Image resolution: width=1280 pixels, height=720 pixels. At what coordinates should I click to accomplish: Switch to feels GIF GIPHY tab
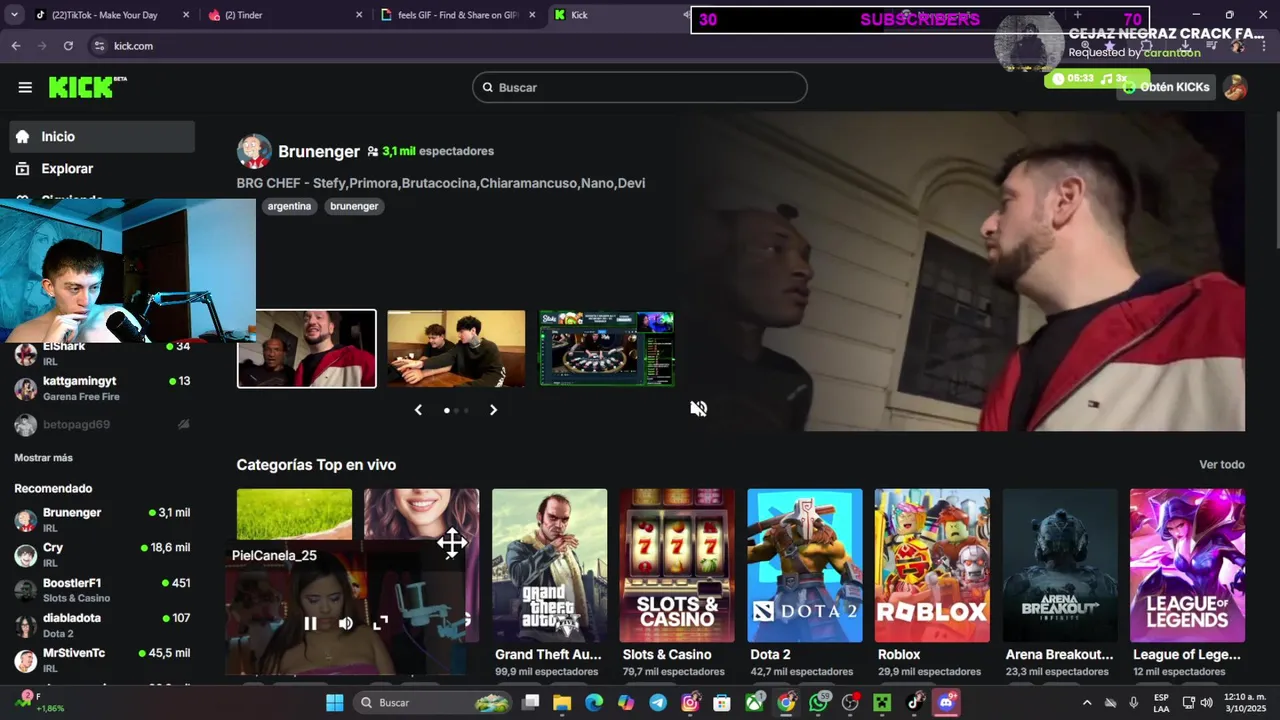coord(460,15)
